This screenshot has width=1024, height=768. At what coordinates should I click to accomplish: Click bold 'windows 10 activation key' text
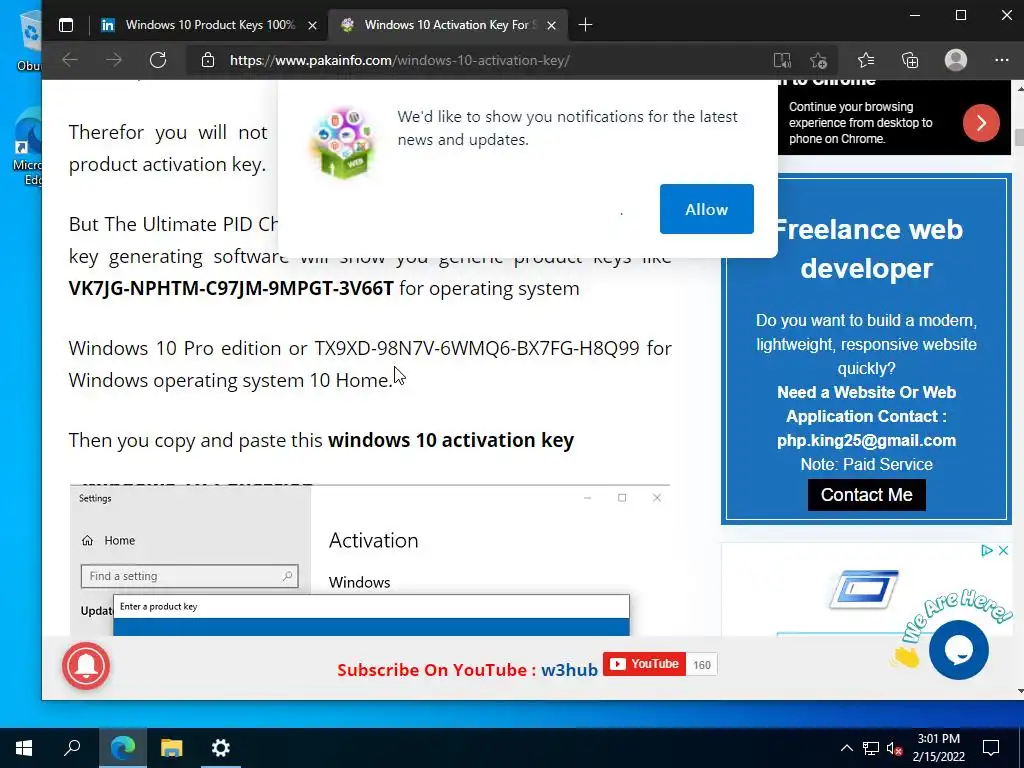[451, 440]
